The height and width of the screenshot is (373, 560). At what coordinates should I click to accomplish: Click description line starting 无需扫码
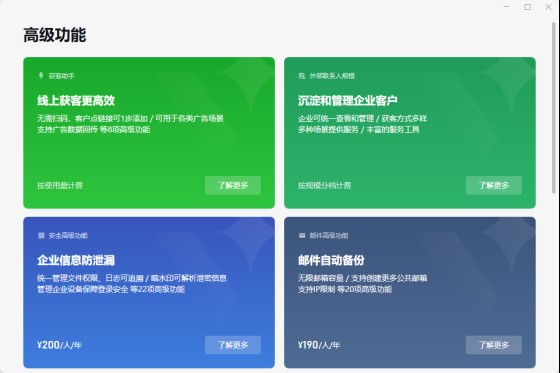pos(130,119)
